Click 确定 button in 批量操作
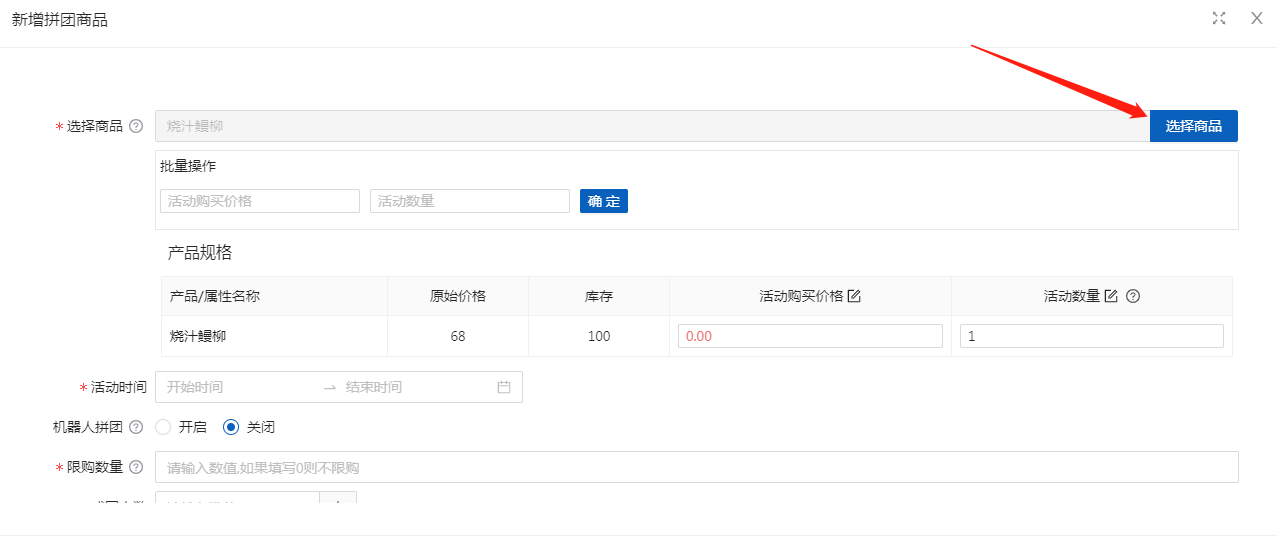The image size is (1277, 543). pos(603,201)
